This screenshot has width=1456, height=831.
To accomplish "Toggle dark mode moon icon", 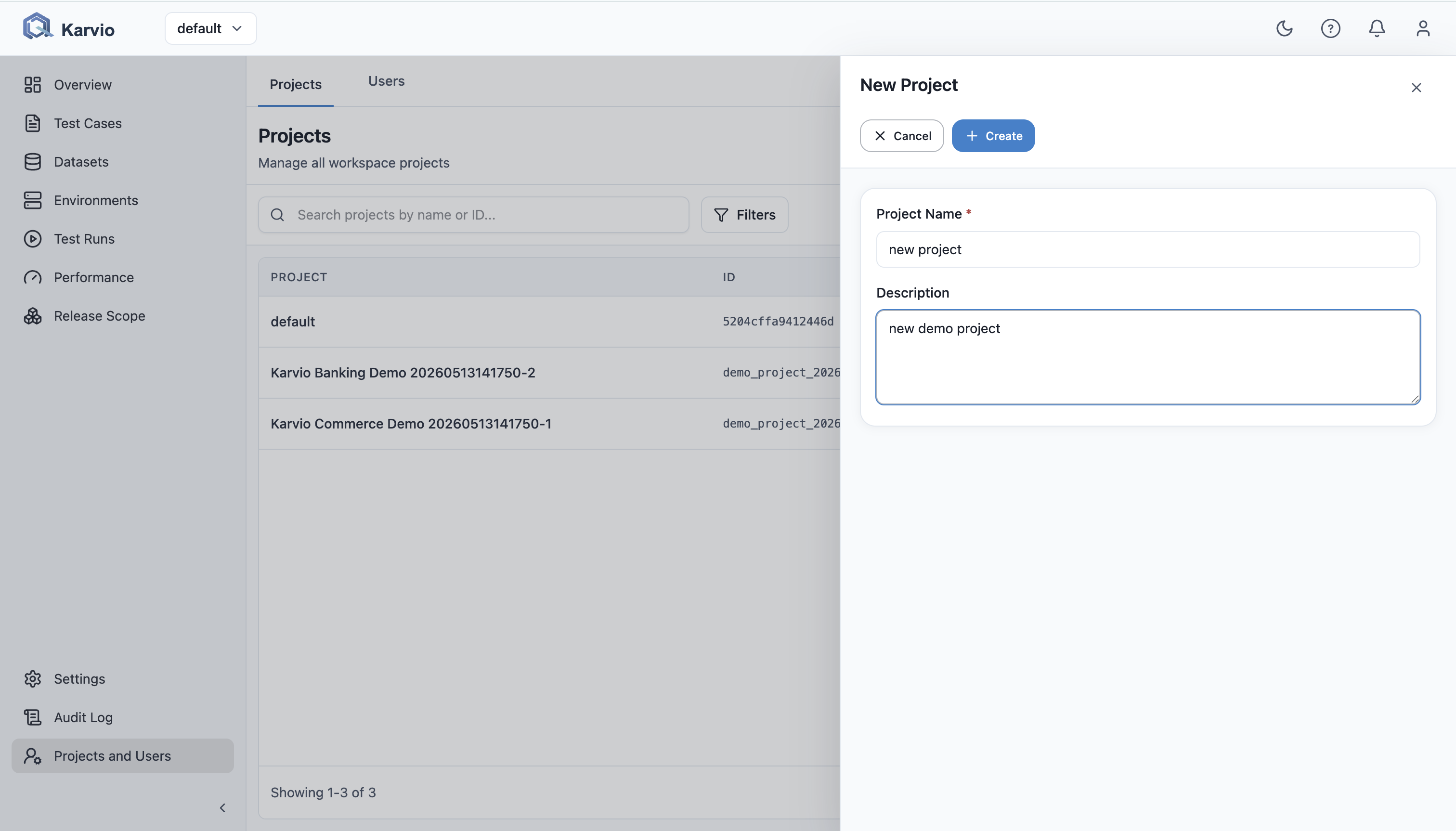I will [x=1284, y=28].
